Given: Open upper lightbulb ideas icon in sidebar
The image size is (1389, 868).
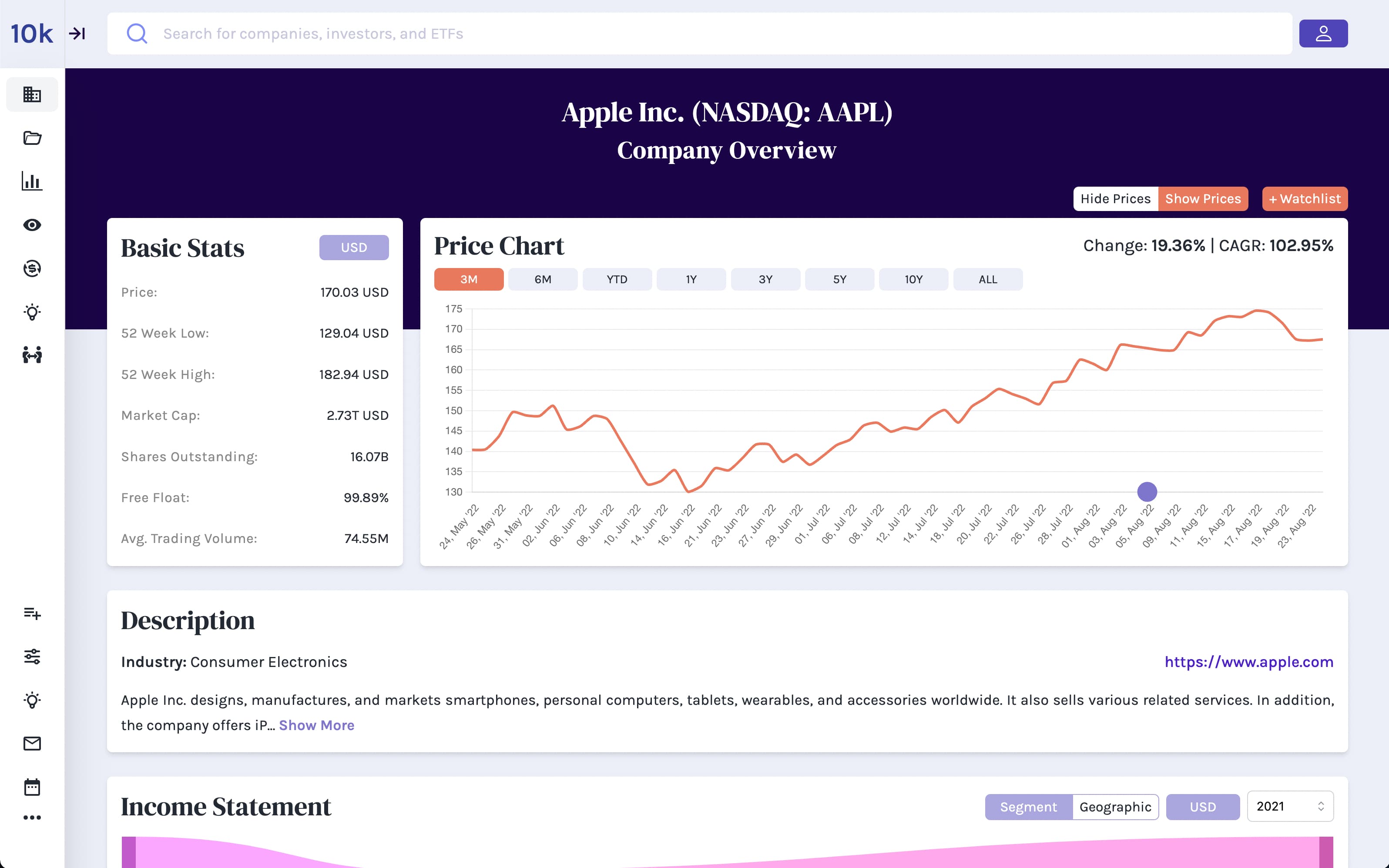Looking at the screenshot, I should [32, 312].
